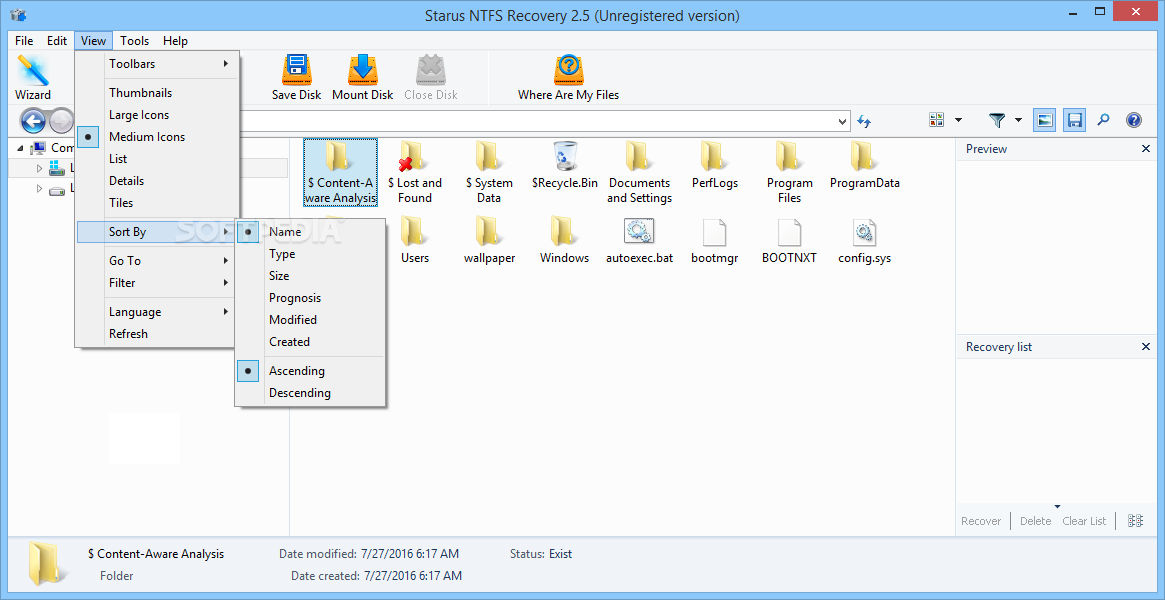Select the PerfLogs folder
This screenshot has height=600, width=1165.
point(714,165)
